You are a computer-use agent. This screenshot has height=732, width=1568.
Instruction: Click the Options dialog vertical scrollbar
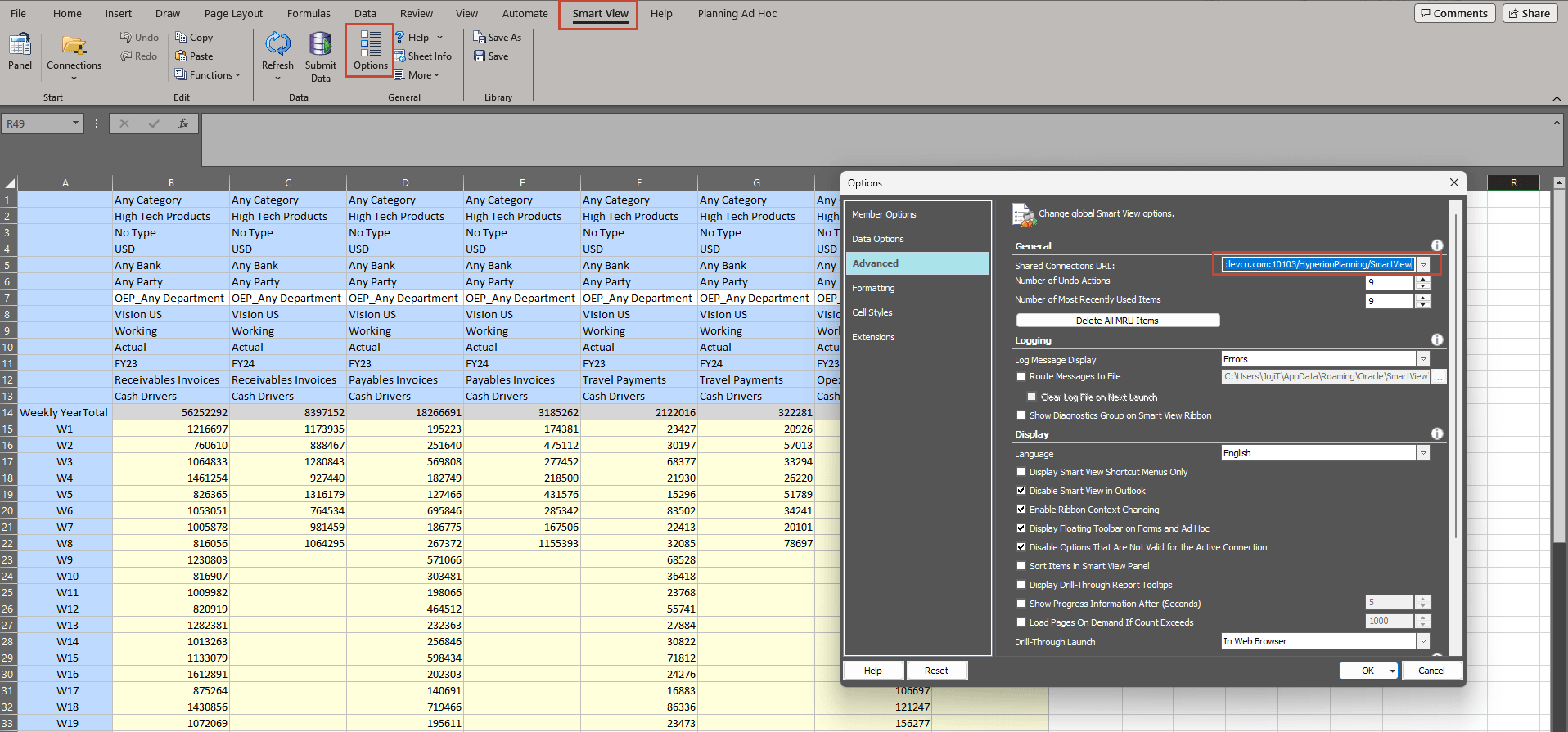(1455, 376)
